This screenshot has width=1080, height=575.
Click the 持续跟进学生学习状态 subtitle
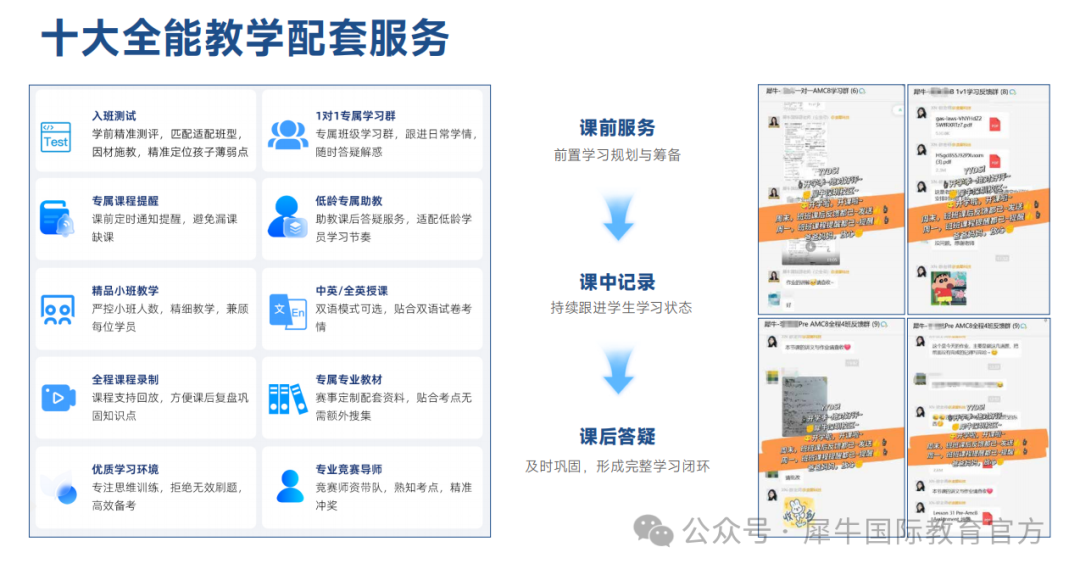[x=621, y=308]
